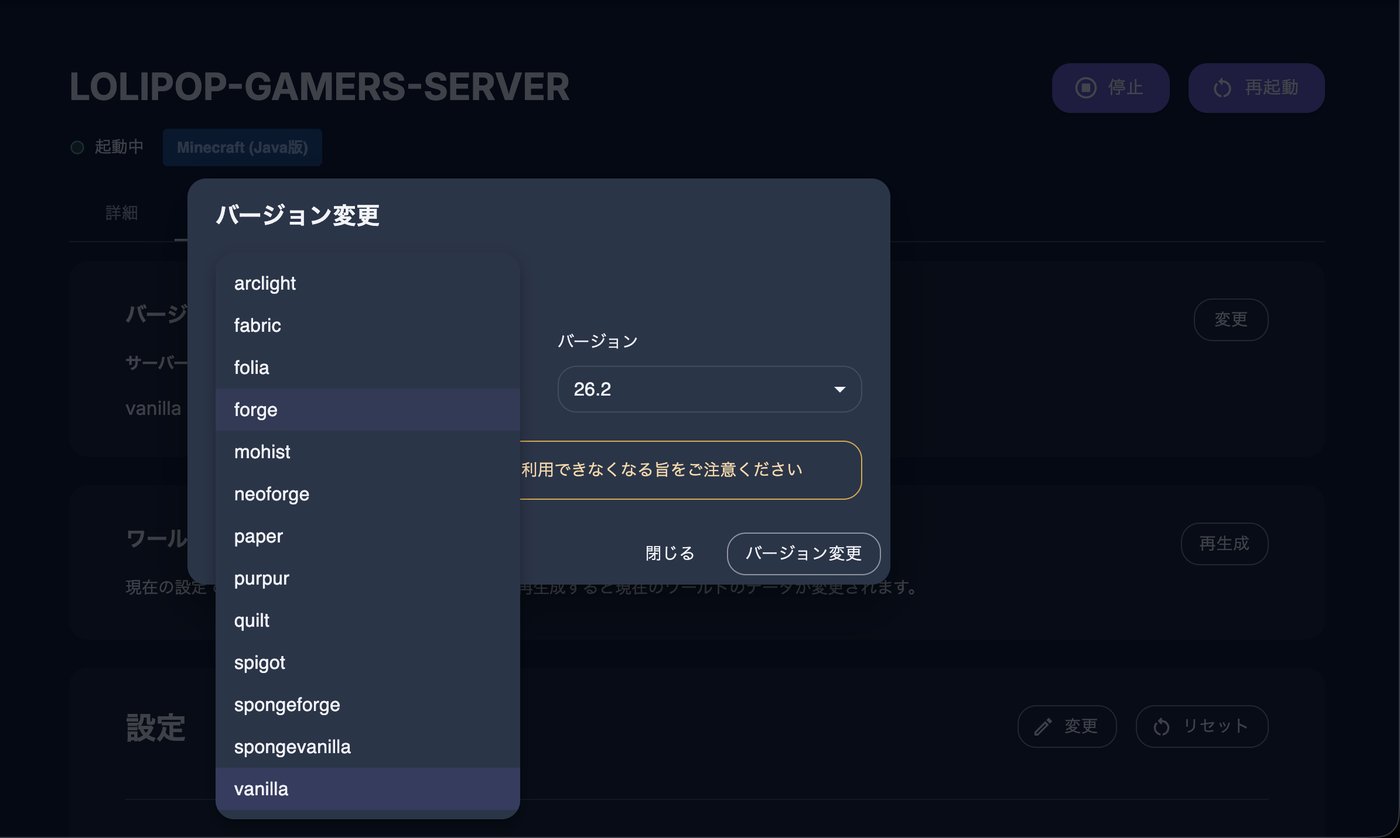Select the forge server type
This screenshot has height=838, width=1400.
(367, 409)
